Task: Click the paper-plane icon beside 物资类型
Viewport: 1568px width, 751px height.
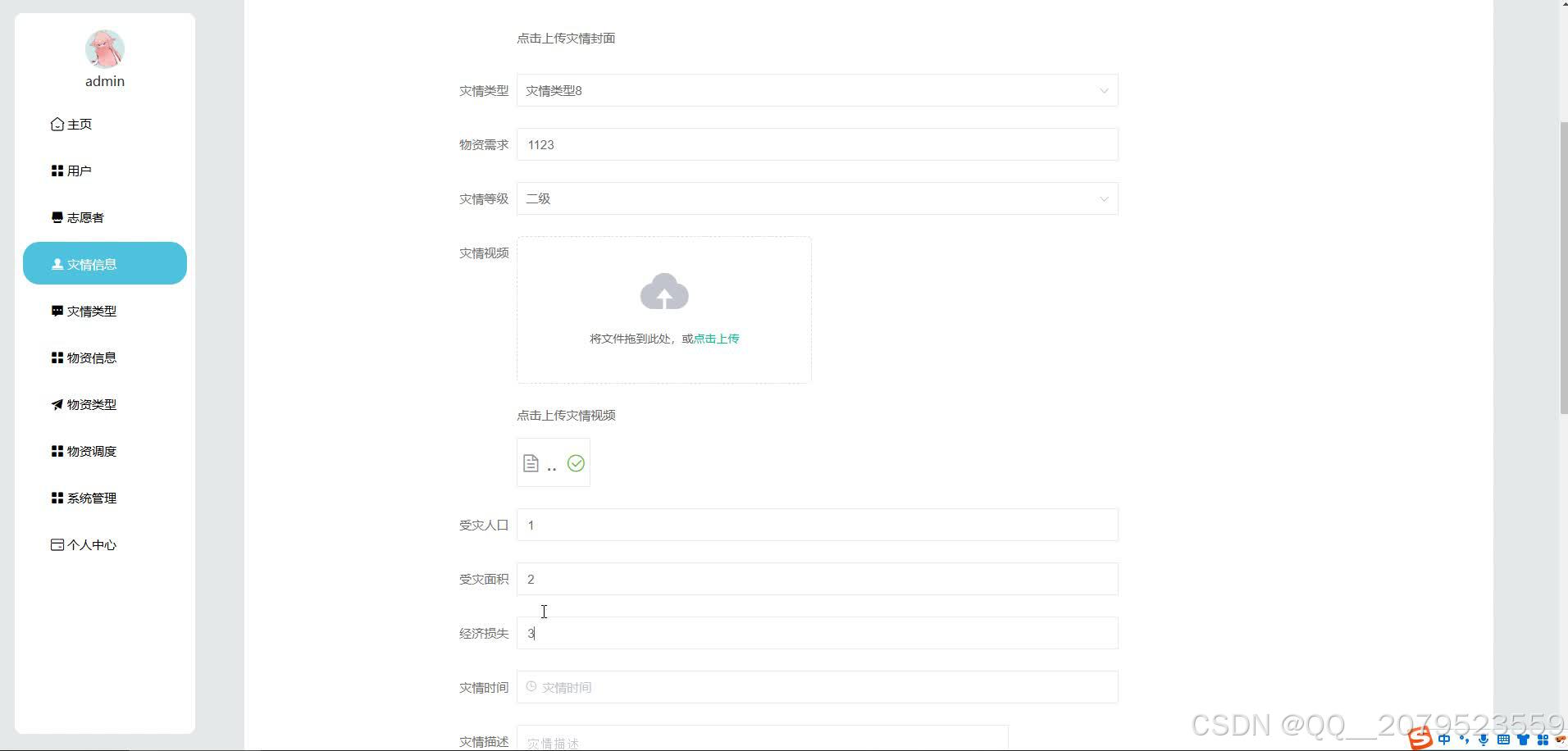Action: (56, 403)
